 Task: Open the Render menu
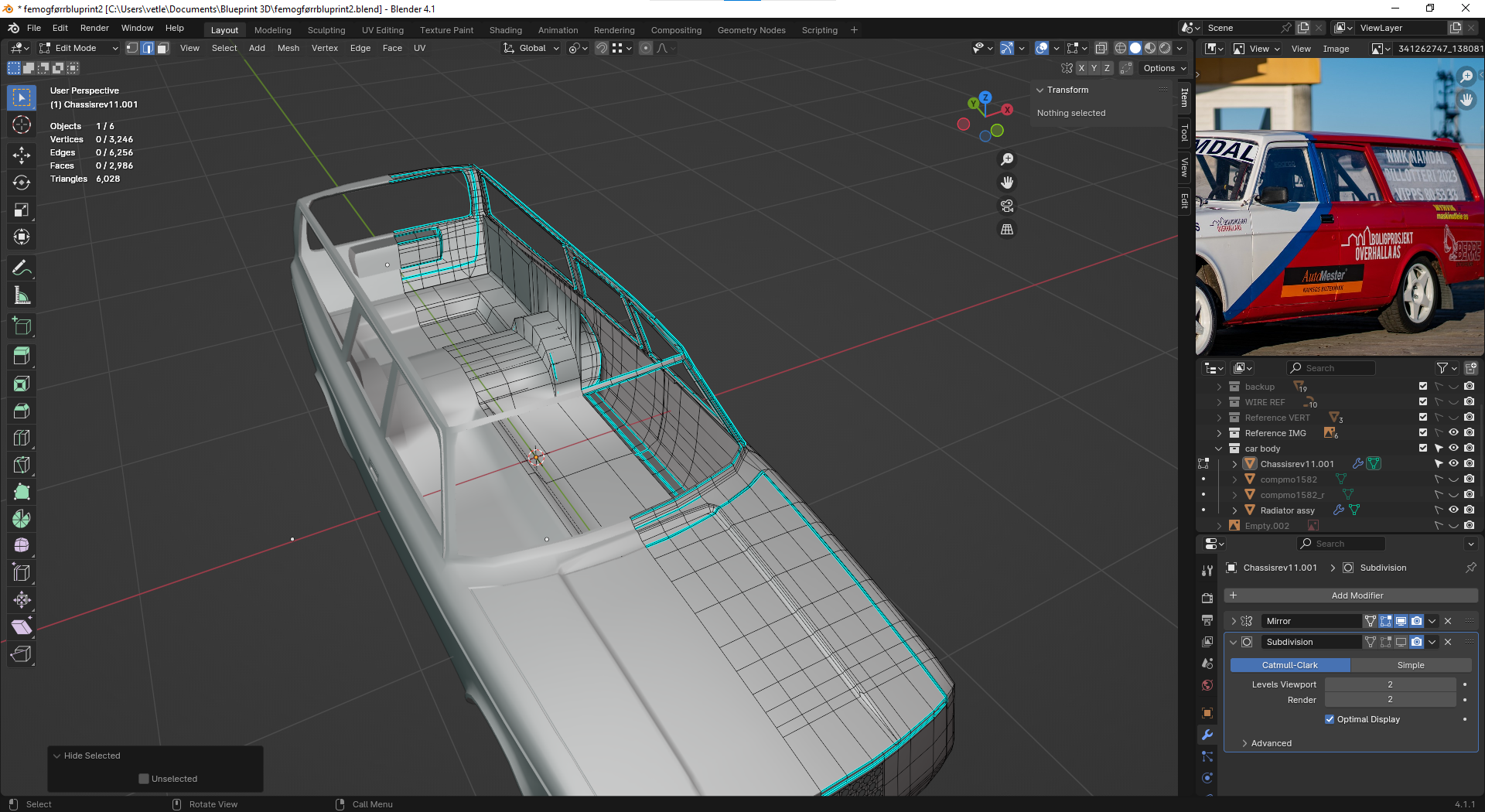(94, 28)
